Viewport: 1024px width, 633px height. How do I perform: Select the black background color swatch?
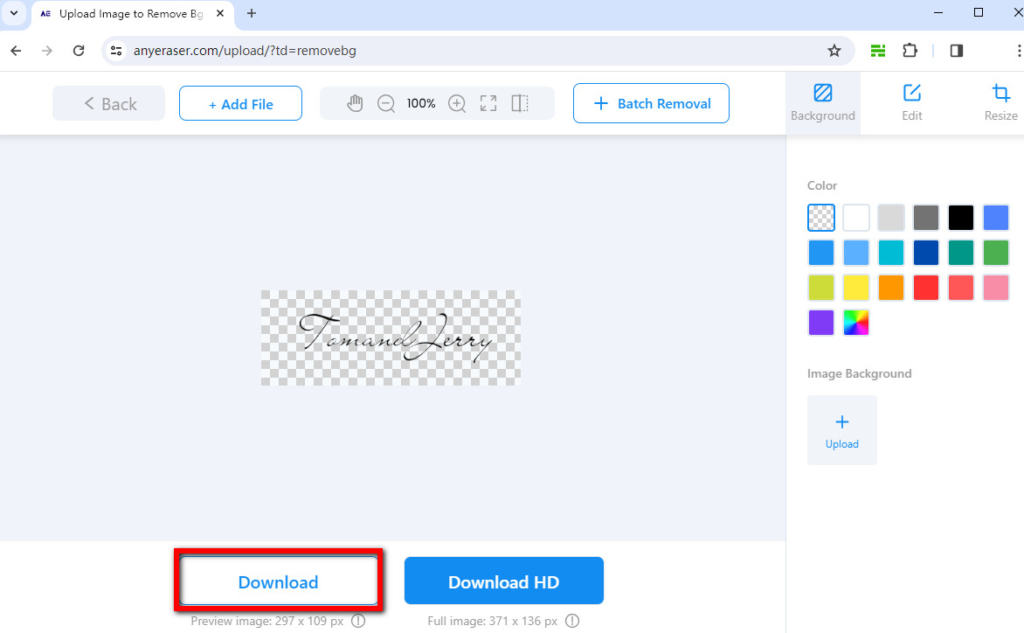tap(960, 217)
